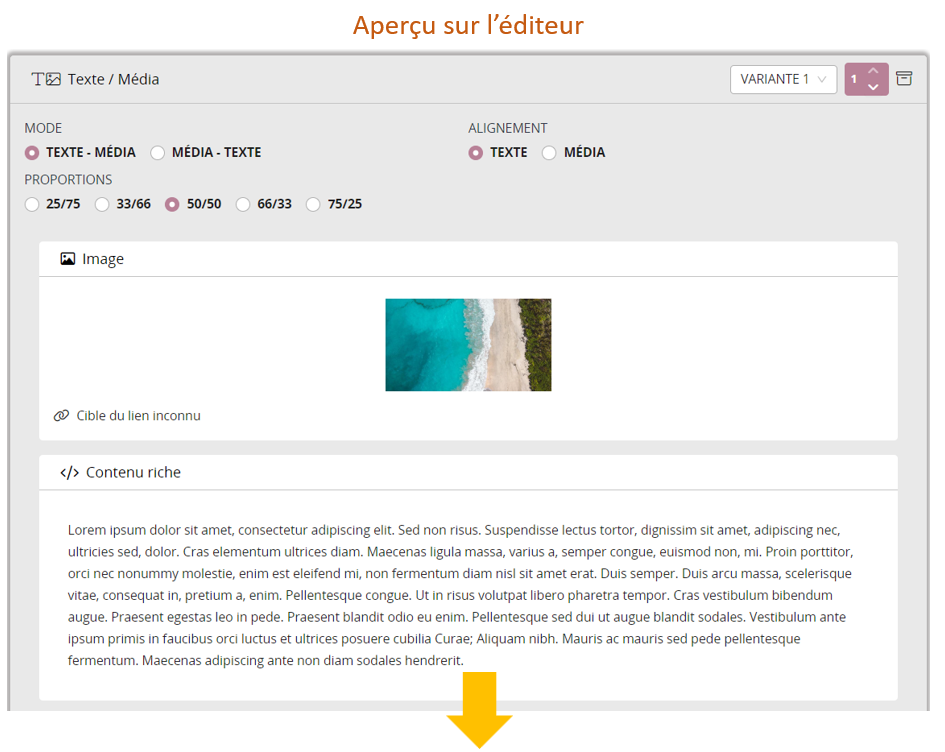Click the Image panel picture icon
Viewport: 945px width, 752px height.
point(68,259)
